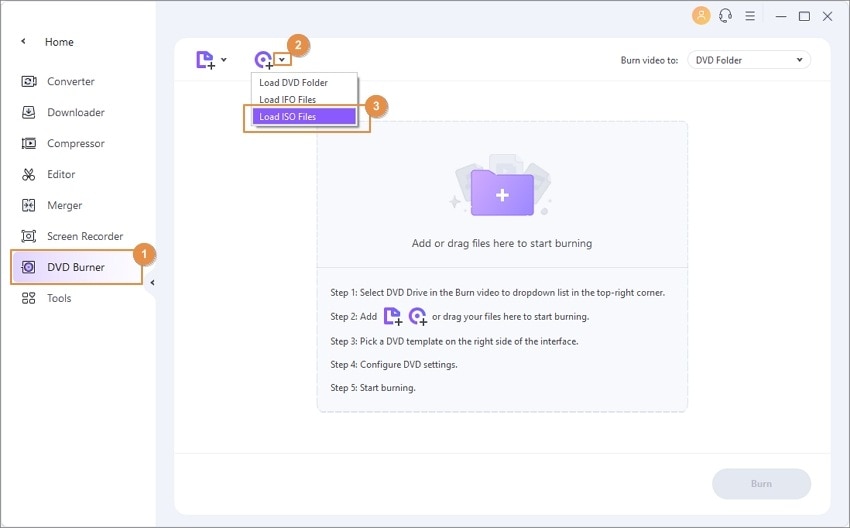Open the Converter tool in sidebar

coord(59,81)
